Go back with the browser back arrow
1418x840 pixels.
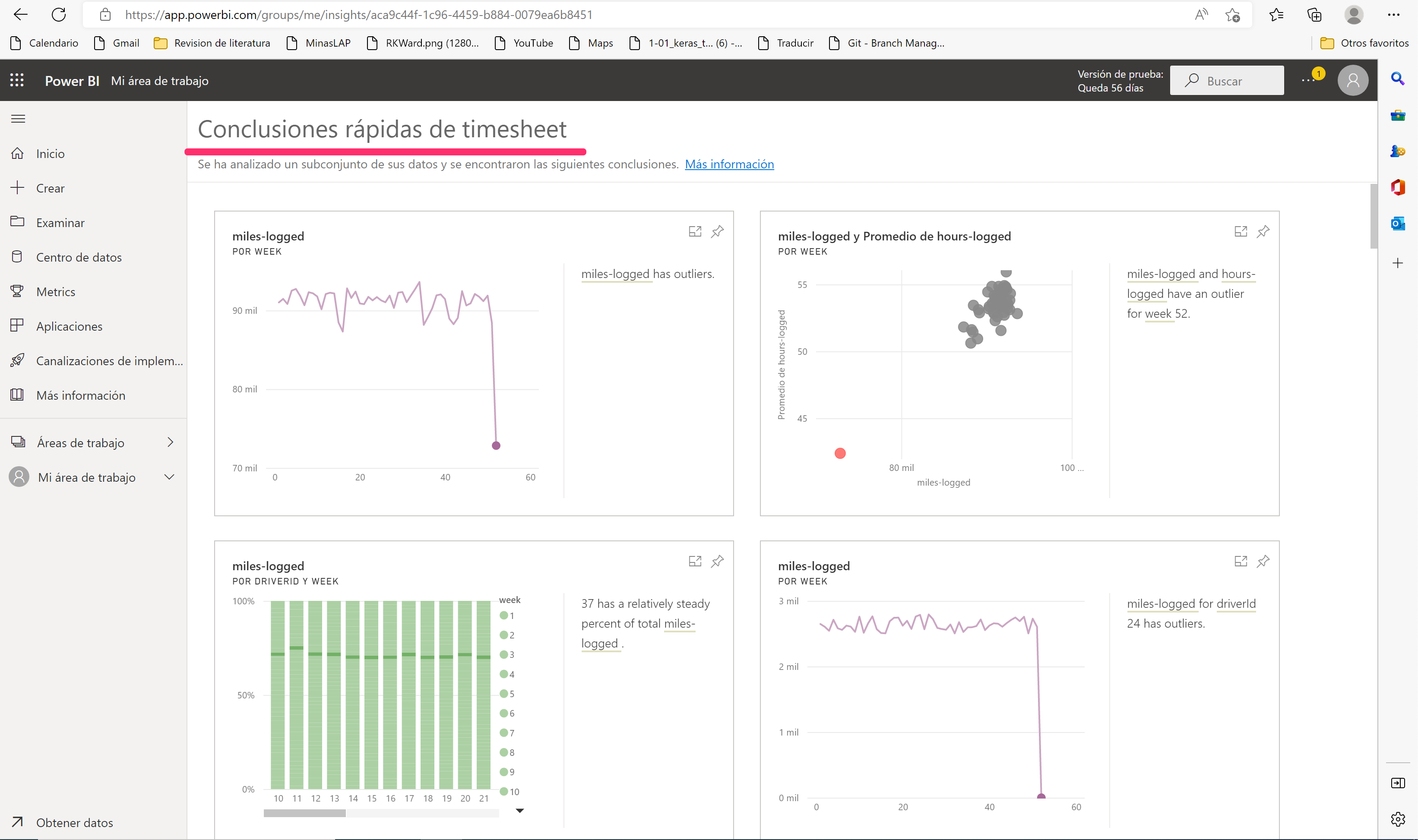[x=20, y=15]
